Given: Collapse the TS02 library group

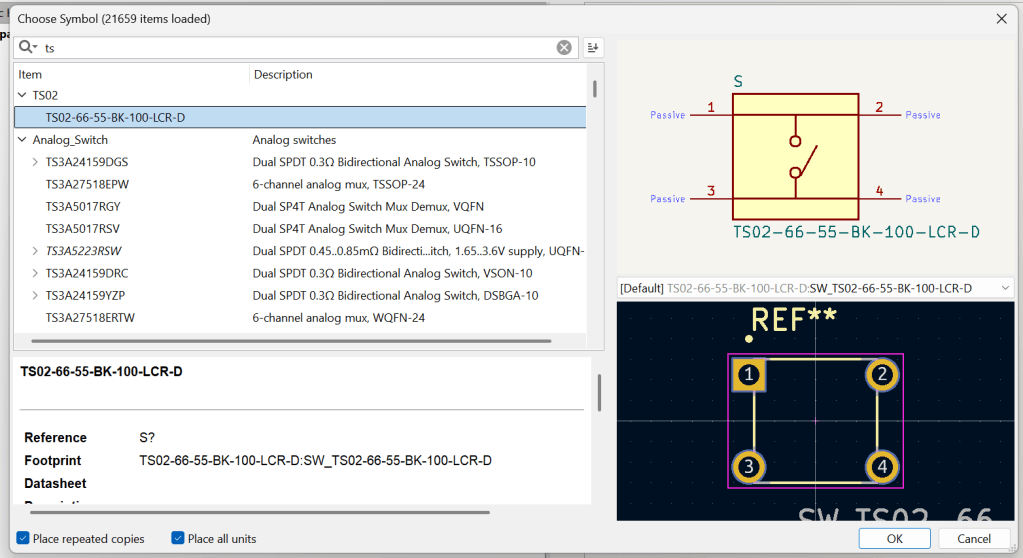Looking at the screenshot, I should click(x=22, y=95).
